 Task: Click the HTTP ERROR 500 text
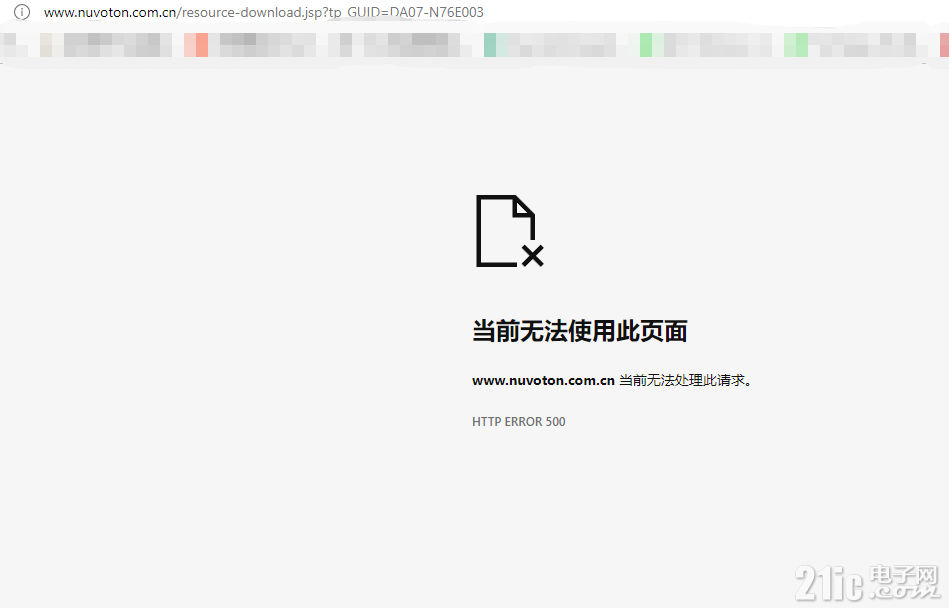[519, 422]
